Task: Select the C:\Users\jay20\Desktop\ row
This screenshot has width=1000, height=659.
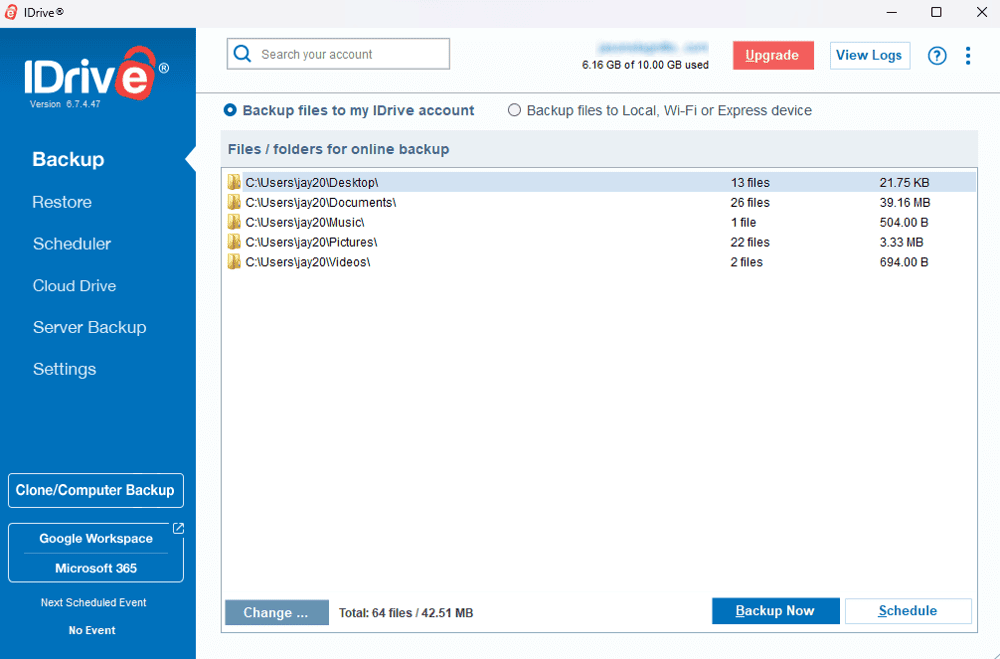Action: pyautogui.click(x=601, y=182)
